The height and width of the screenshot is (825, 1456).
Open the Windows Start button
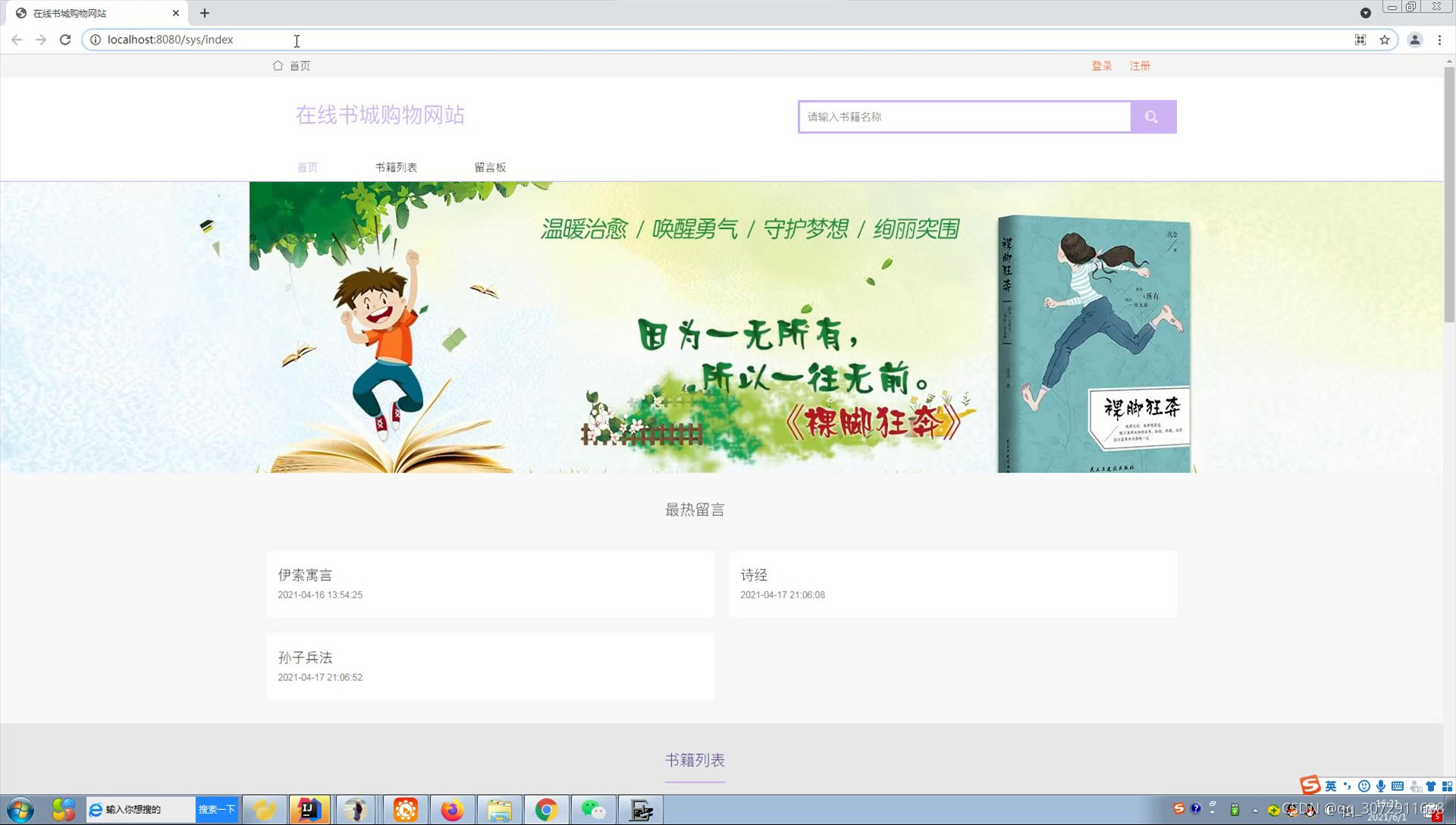click(20, 810)
